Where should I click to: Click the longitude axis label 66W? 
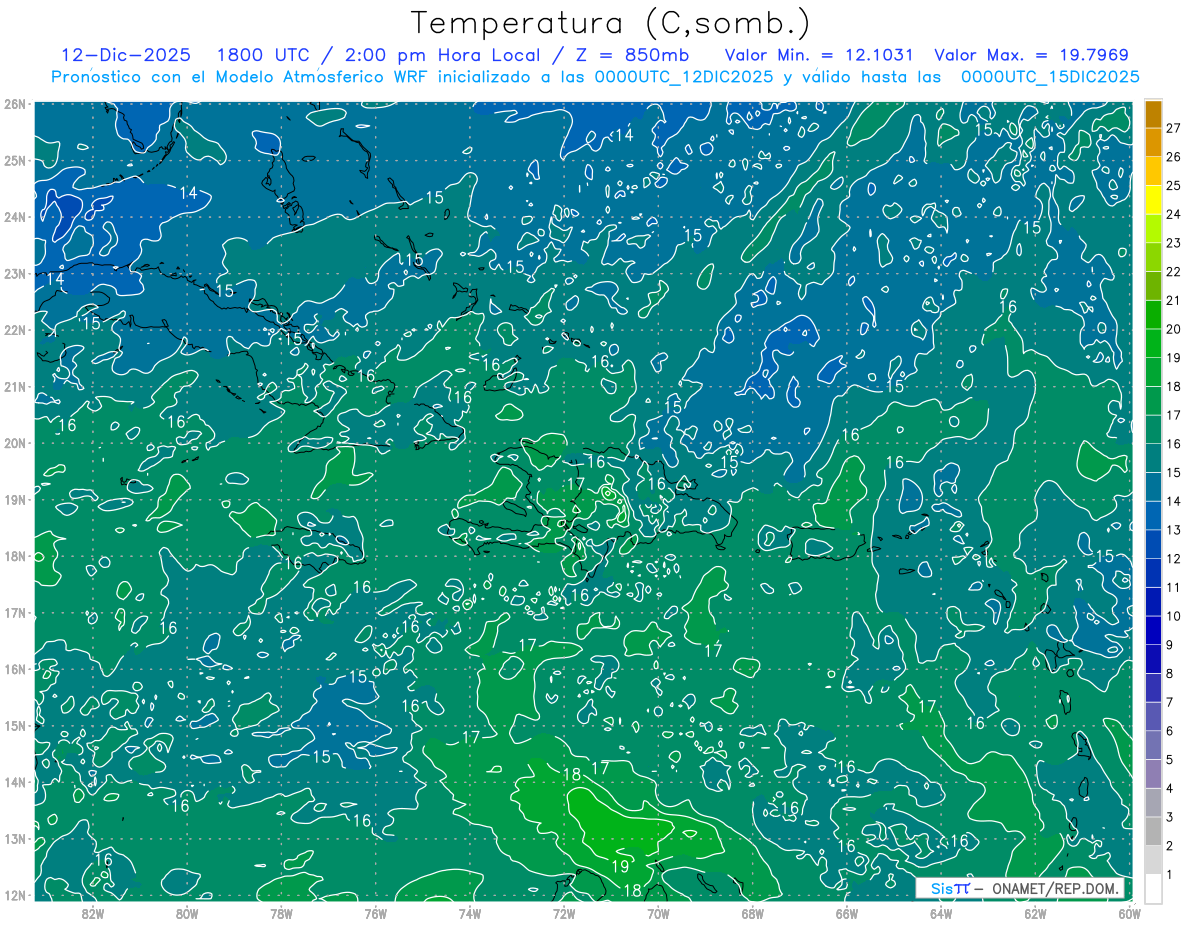pyautogui.click(x=846, y=913)
